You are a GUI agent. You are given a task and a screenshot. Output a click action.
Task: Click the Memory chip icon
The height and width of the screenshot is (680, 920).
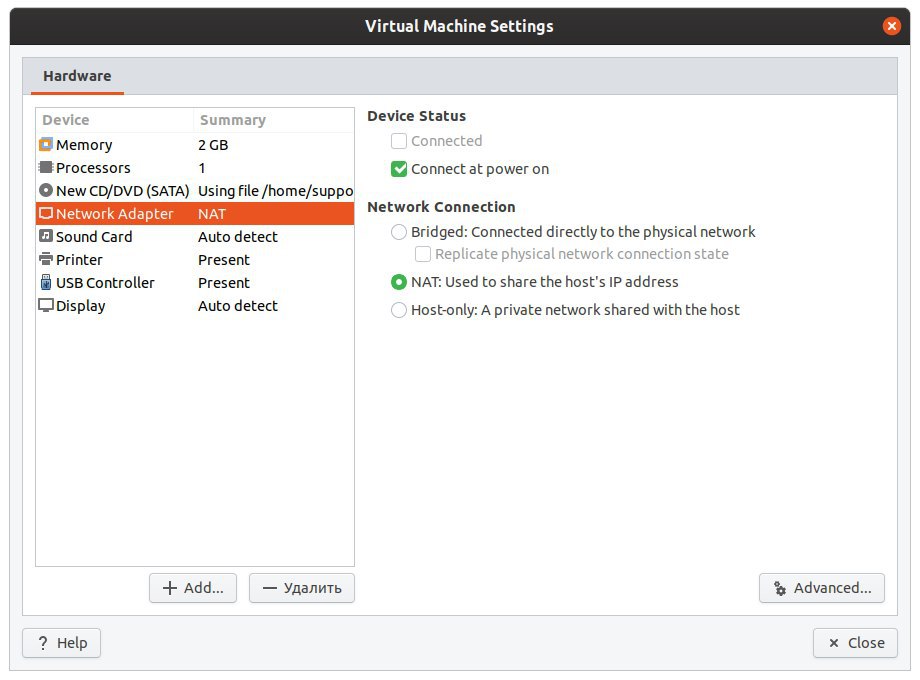point(46,144)
